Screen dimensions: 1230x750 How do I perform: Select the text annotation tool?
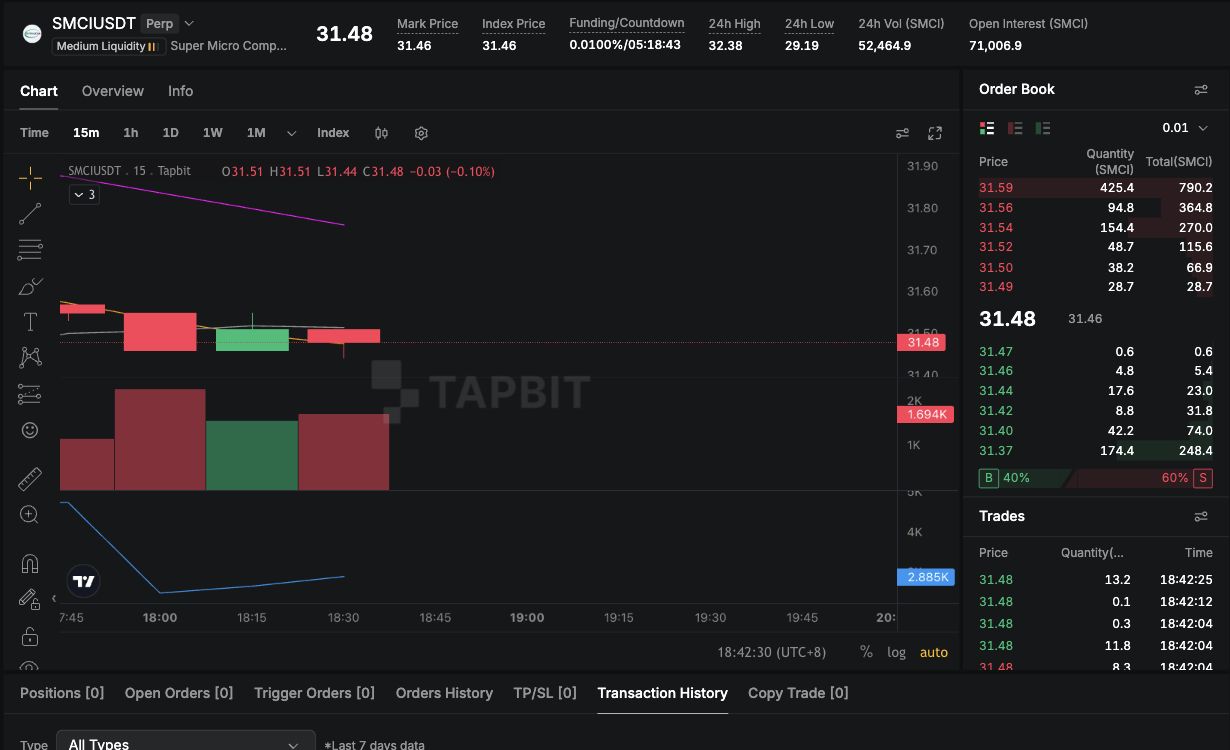[x=30, y=321]
